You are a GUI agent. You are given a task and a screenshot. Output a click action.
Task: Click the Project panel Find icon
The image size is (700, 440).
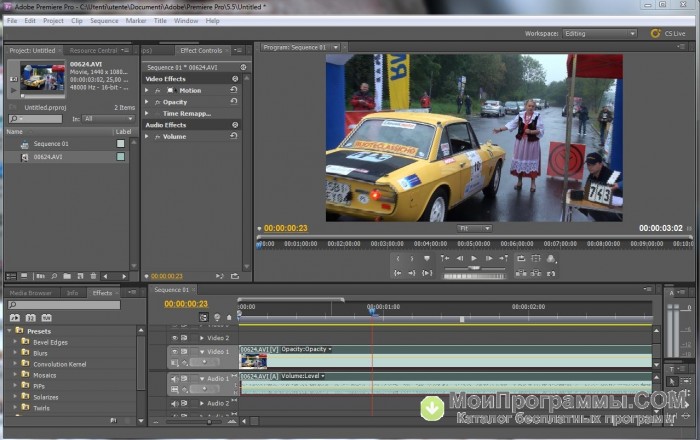[x=54, y=276]
